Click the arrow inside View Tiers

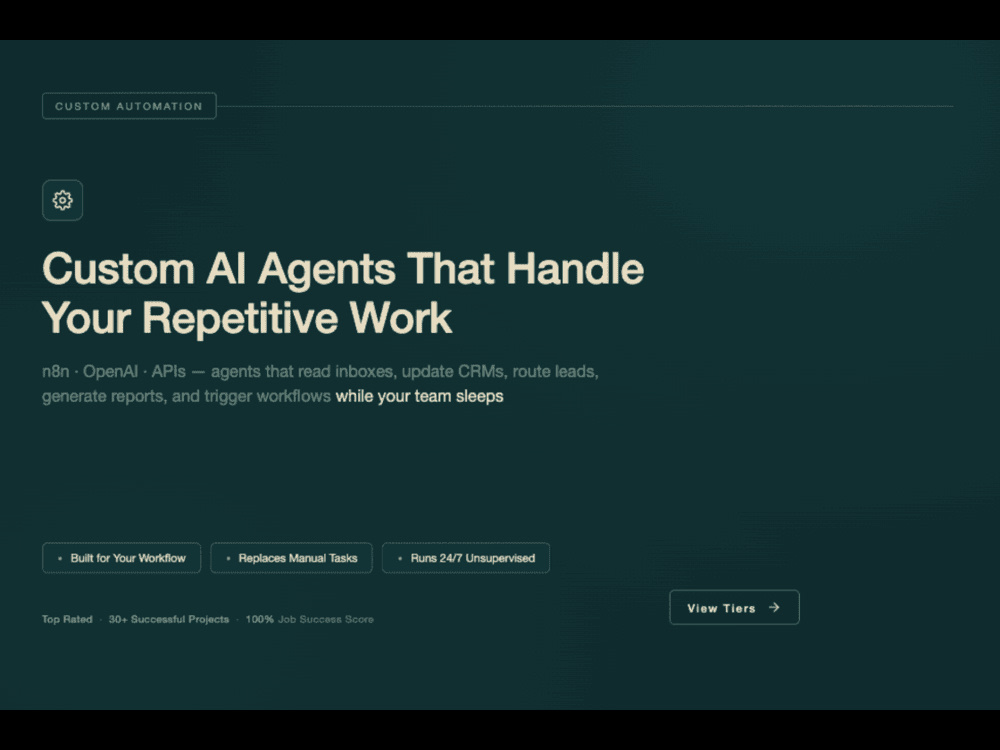pyautogui.click(x=774, y=607)
